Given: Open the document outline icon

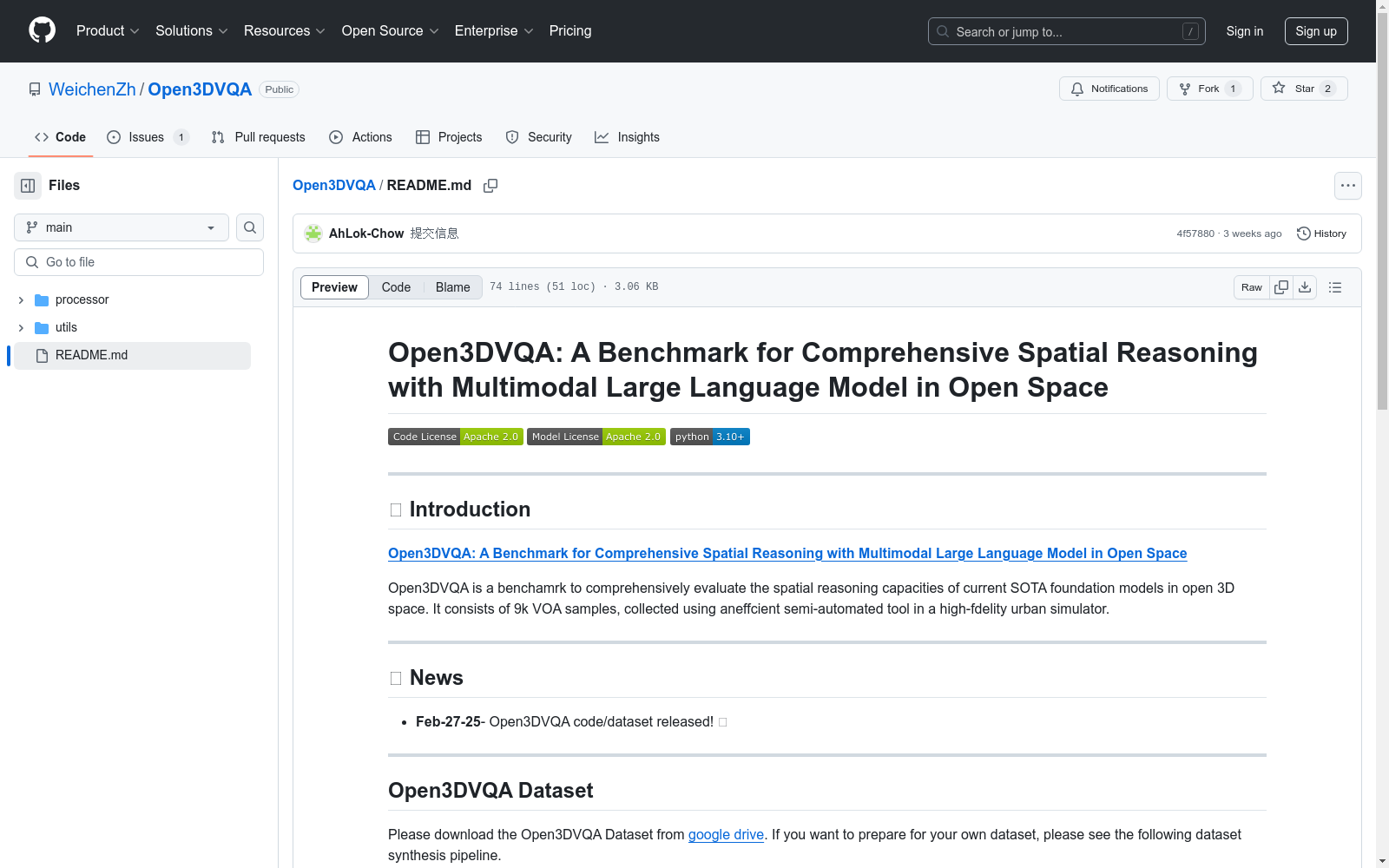Looking at the screenshot, I should (x=1335, y=287).
